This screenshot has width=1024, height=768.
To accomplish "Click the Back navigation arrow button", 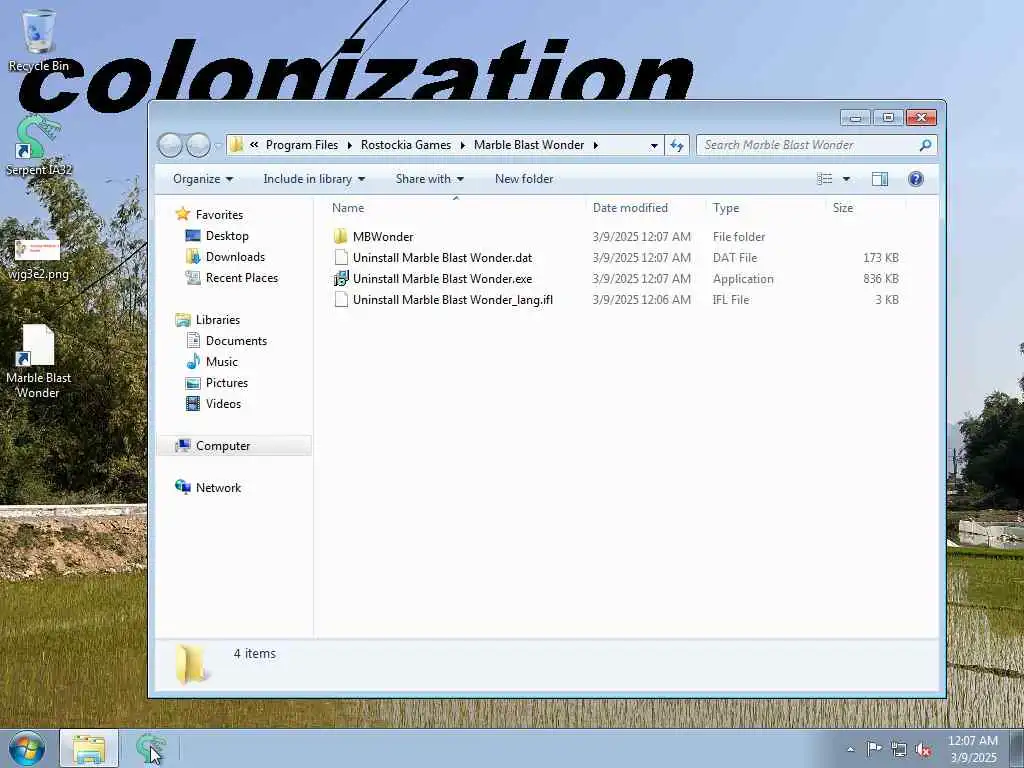I will tap(170, 145).
